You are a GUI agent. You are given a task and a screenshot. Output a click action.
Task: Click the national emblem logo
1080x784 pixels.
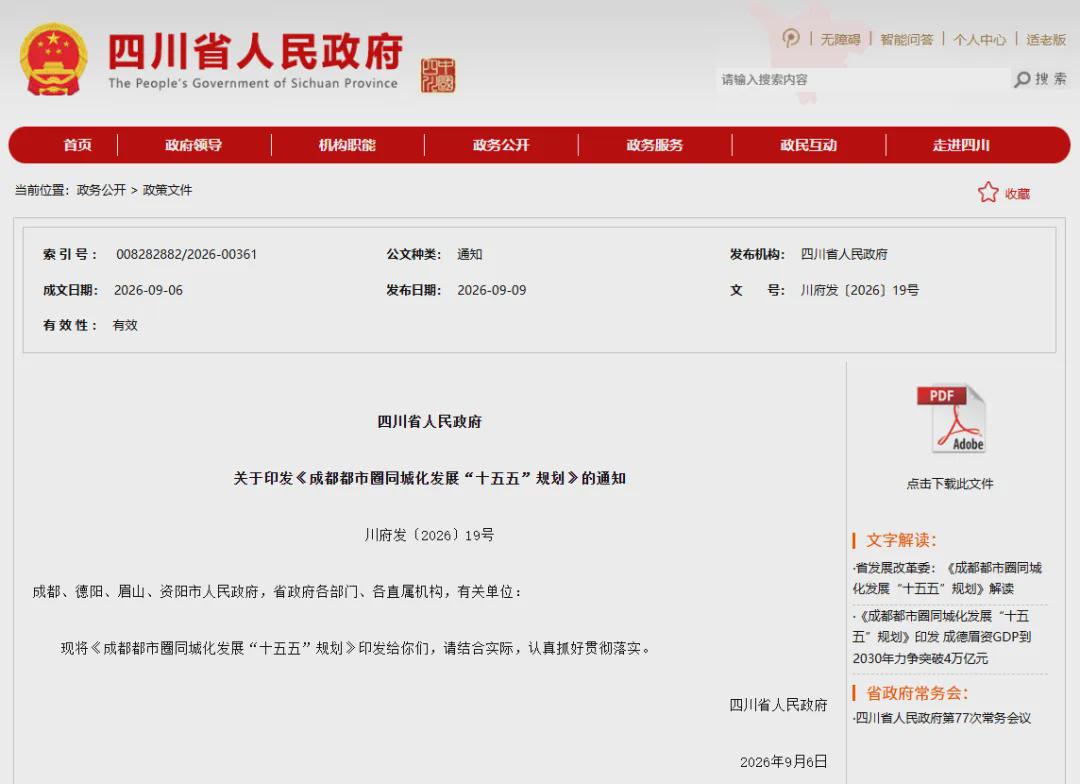(53, 59)
